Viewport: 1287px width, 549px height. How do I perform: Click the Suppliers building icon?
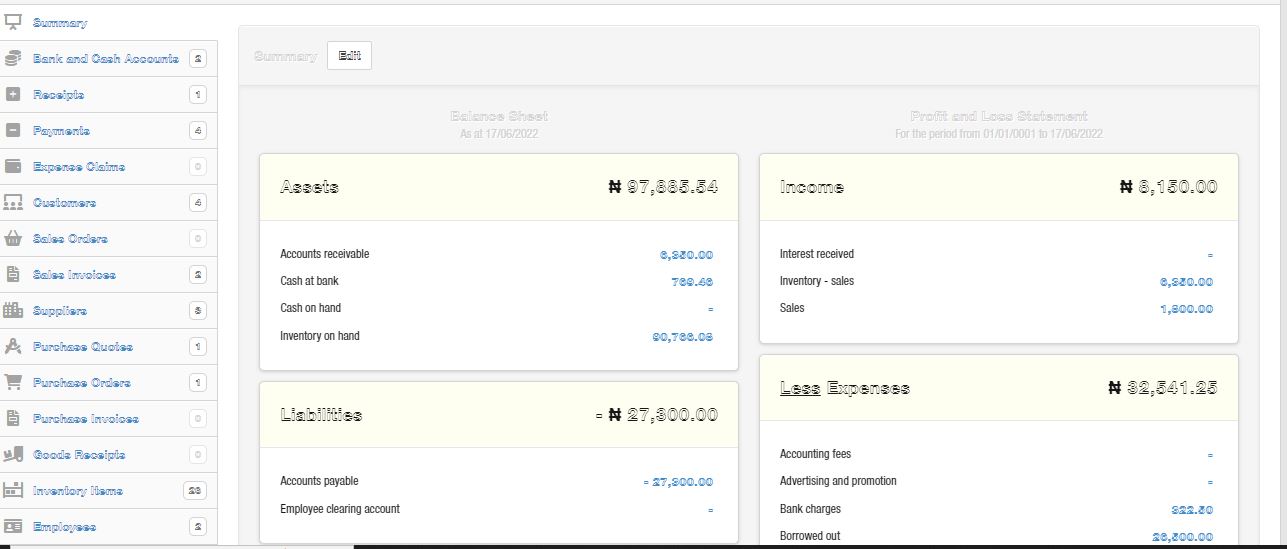[x=14, y=311]
